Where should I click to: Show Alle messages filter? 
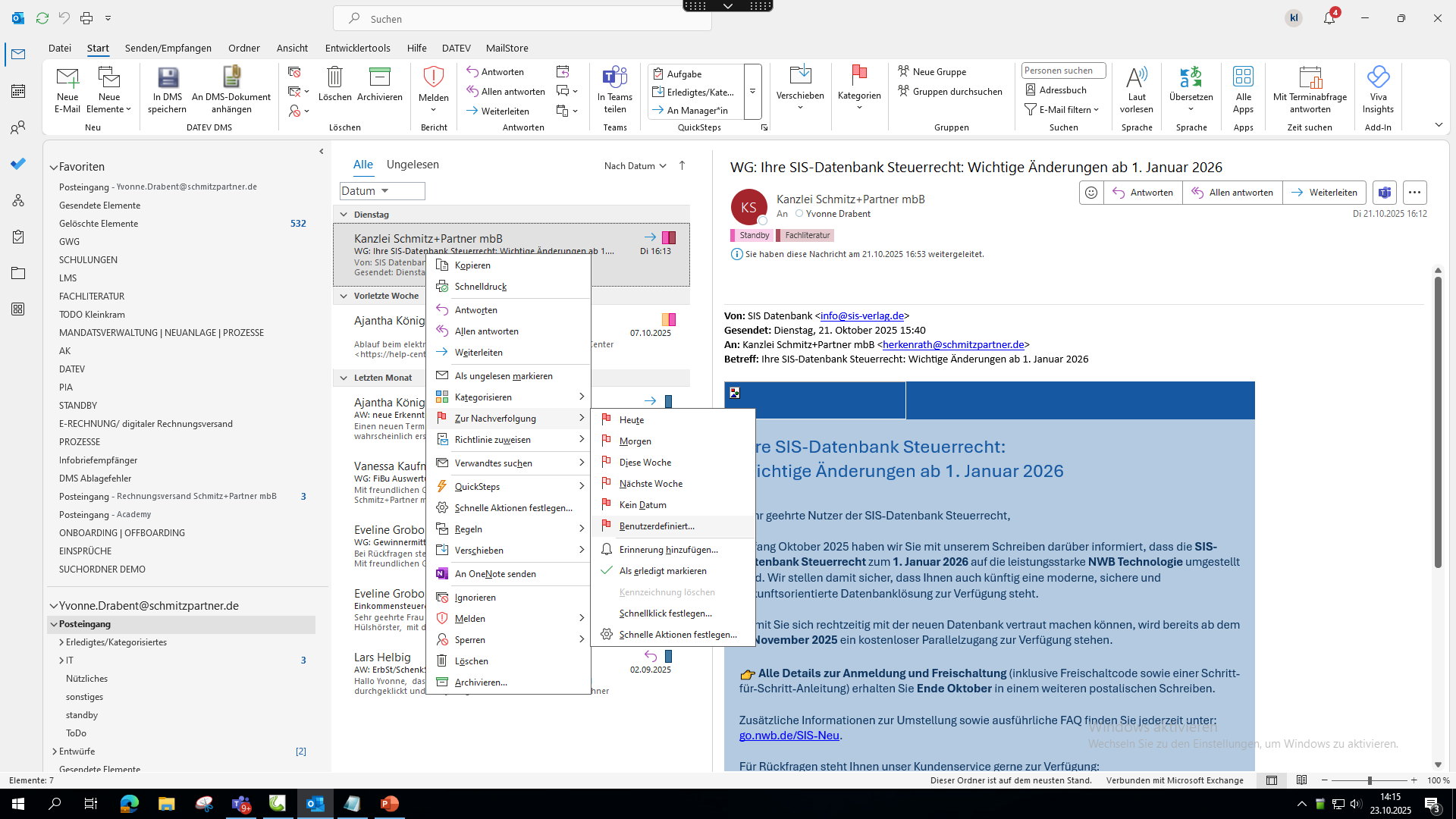(x=363, y=165)
